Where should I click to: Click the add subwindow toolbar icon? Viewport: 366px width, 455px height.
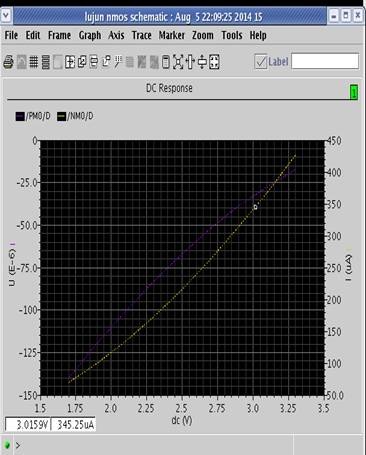(70, 62)
